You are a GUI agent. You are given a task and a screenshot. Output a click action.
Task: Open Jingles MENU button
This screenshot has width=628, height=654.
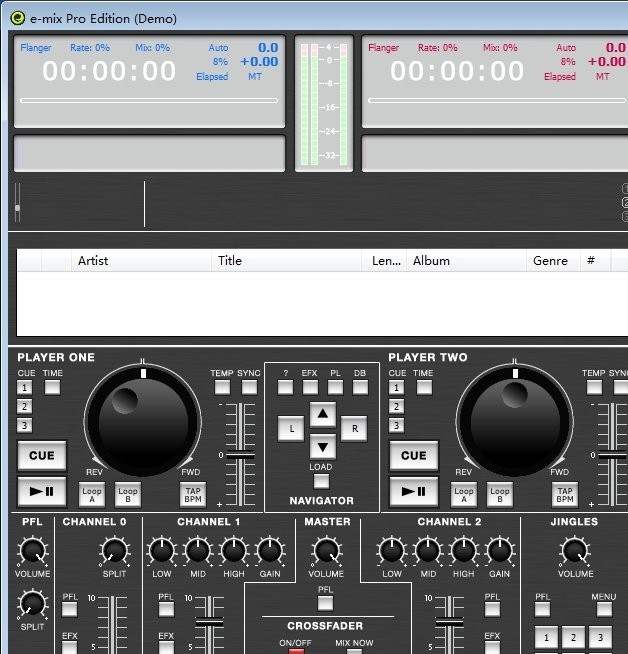tap(604, 609)
